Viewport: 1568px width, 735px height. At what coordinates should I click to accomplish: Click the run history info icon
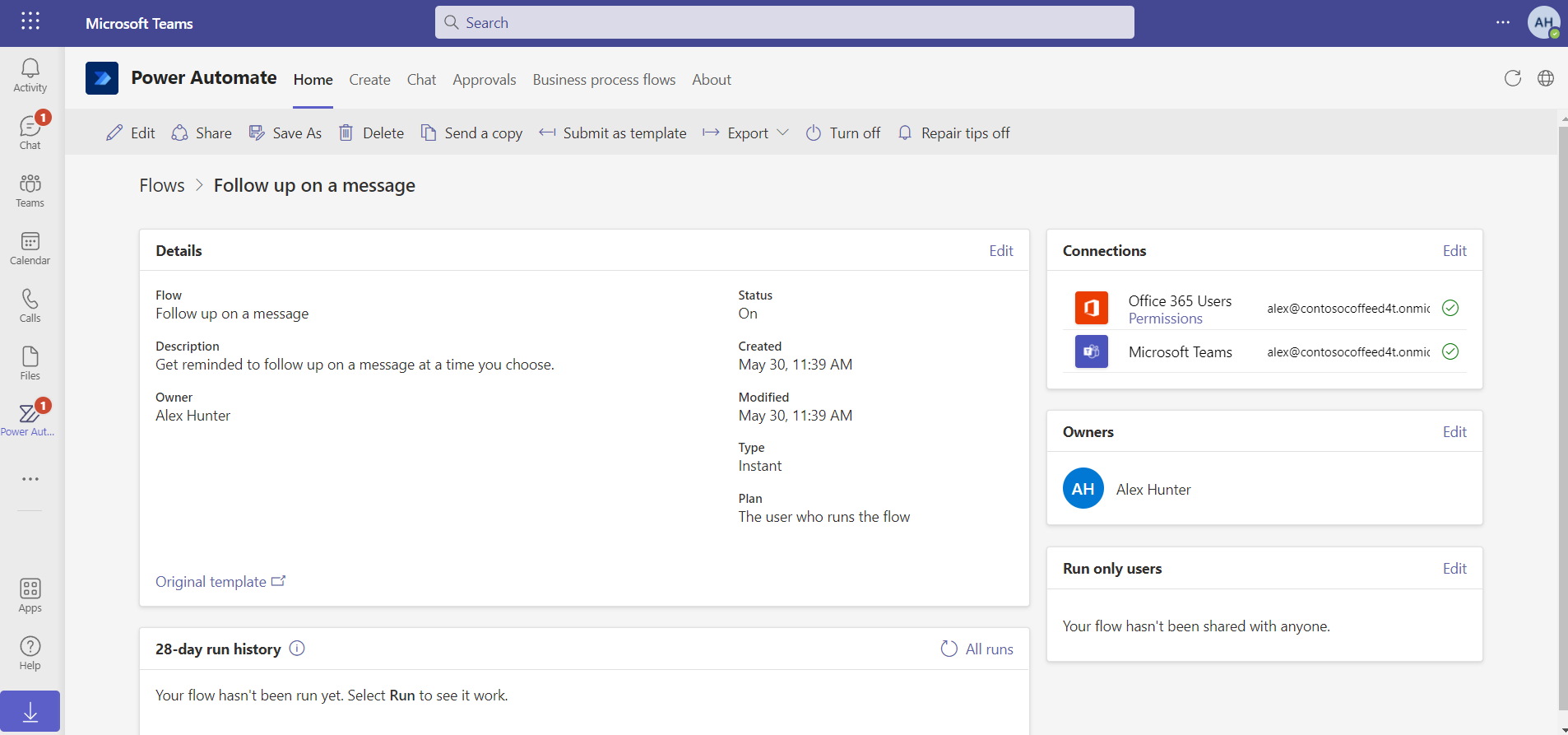click(297, 649)
